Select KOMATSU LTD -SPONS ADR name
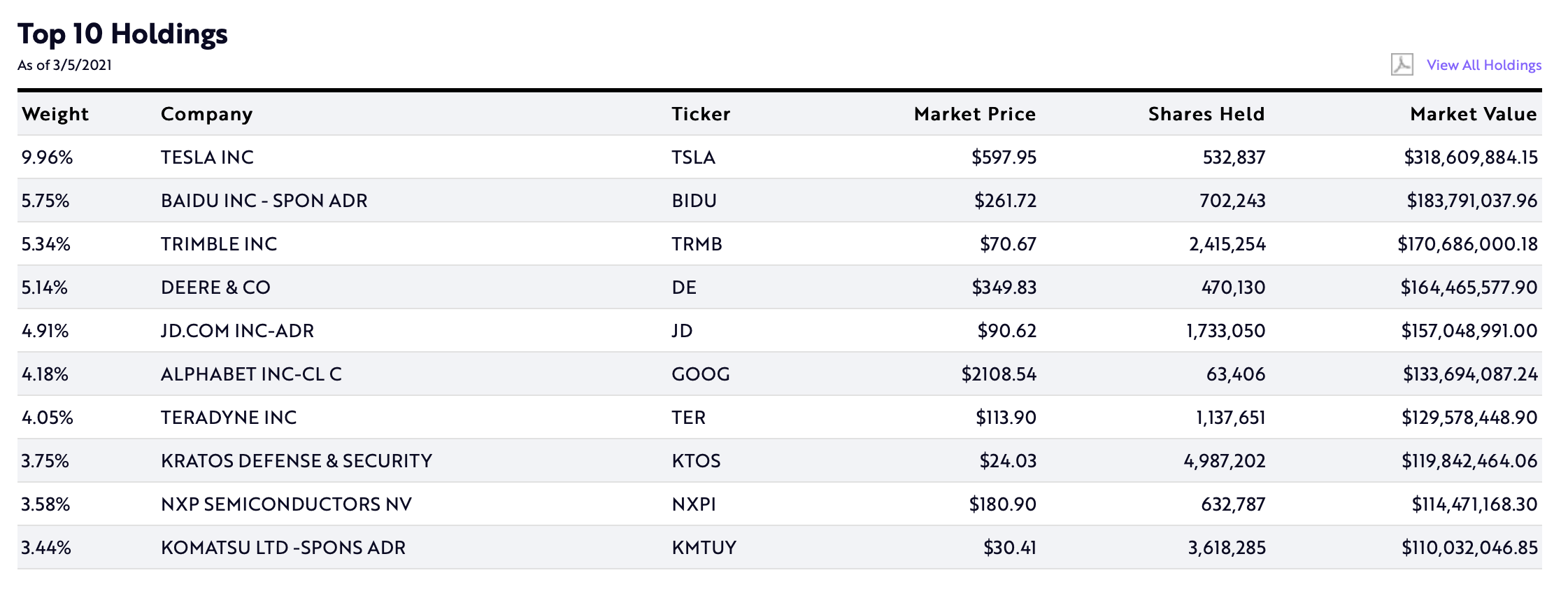The width and height of the screenshot is (1568, 596). [283, 548]
